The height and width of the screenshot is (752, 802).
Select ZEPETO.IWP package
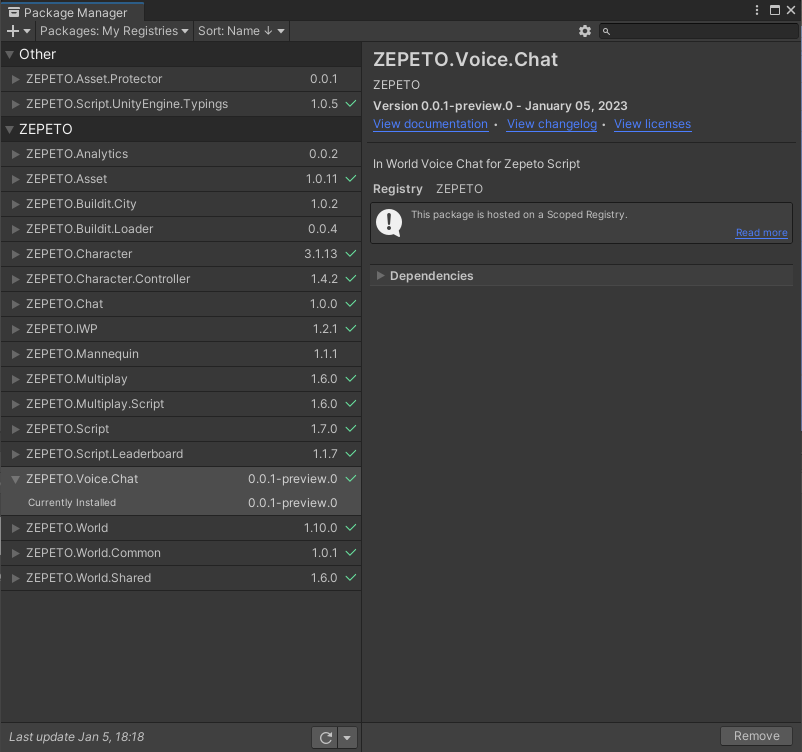181,329
